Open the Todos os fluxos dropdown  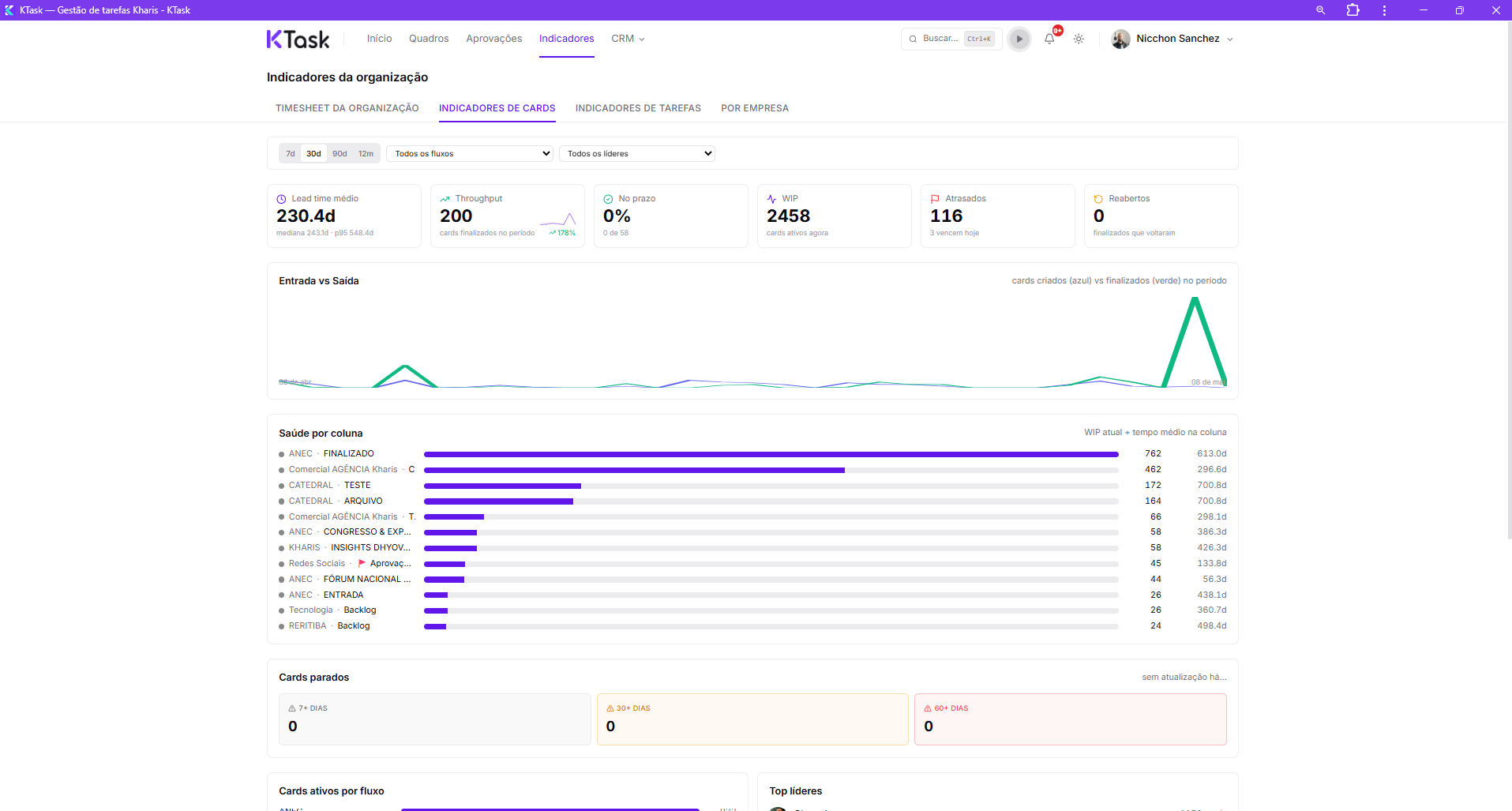(x=470, y=153)
